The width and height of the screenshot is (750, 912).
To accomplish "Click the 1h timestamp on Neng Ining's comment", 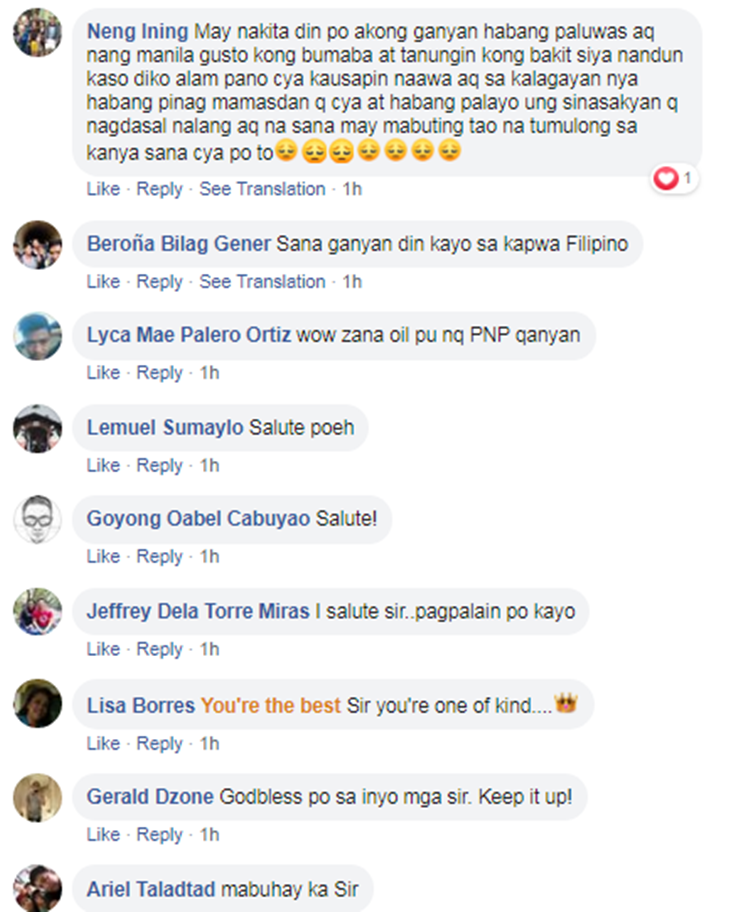I will click(352, 189).
